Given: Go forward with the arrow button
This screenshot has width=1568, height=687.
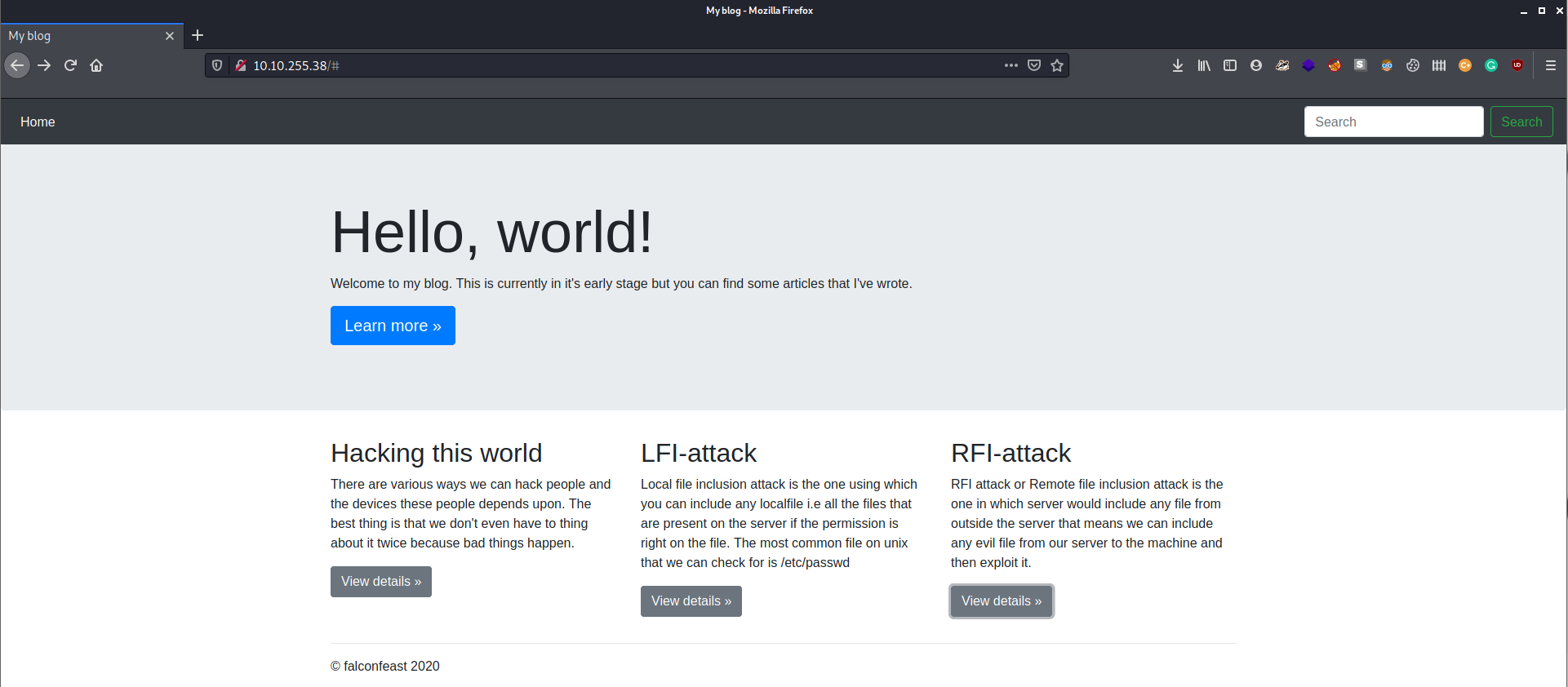Looking at the screenshot, I should click(44, 65).
